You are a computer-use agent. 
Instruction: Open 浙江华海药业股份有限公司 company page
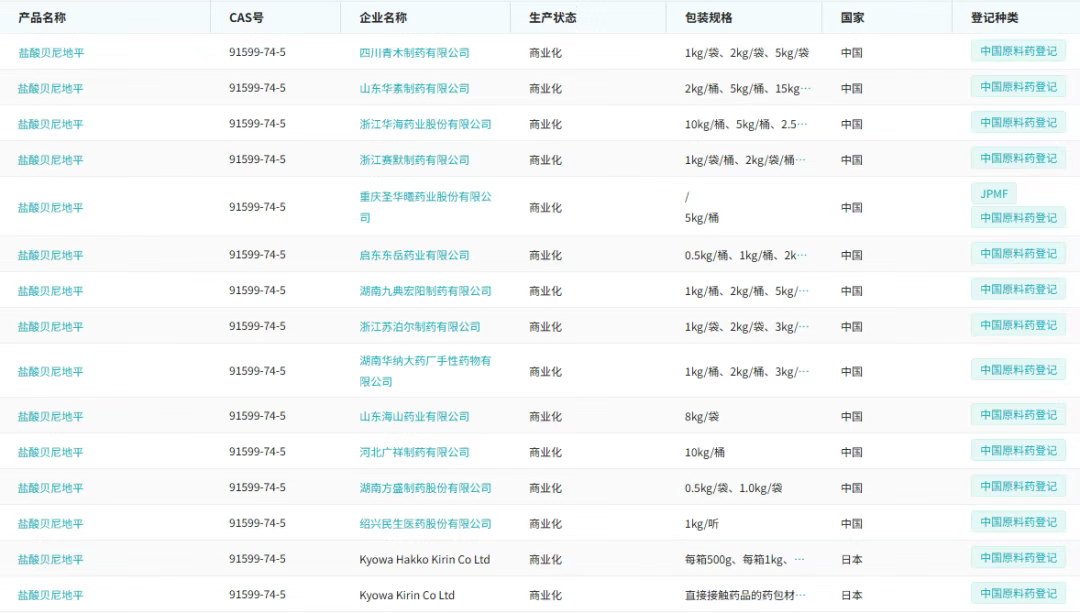coord(425,125)
